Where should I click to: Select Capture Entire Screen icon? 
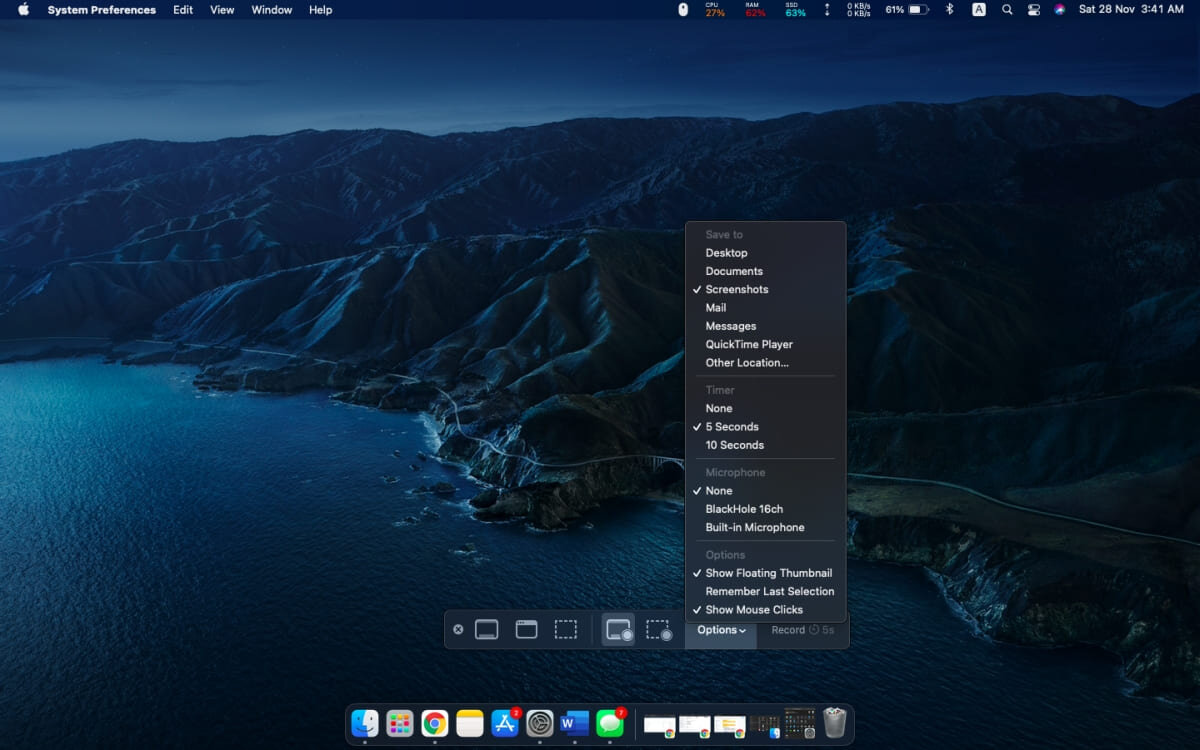(486, 630)
